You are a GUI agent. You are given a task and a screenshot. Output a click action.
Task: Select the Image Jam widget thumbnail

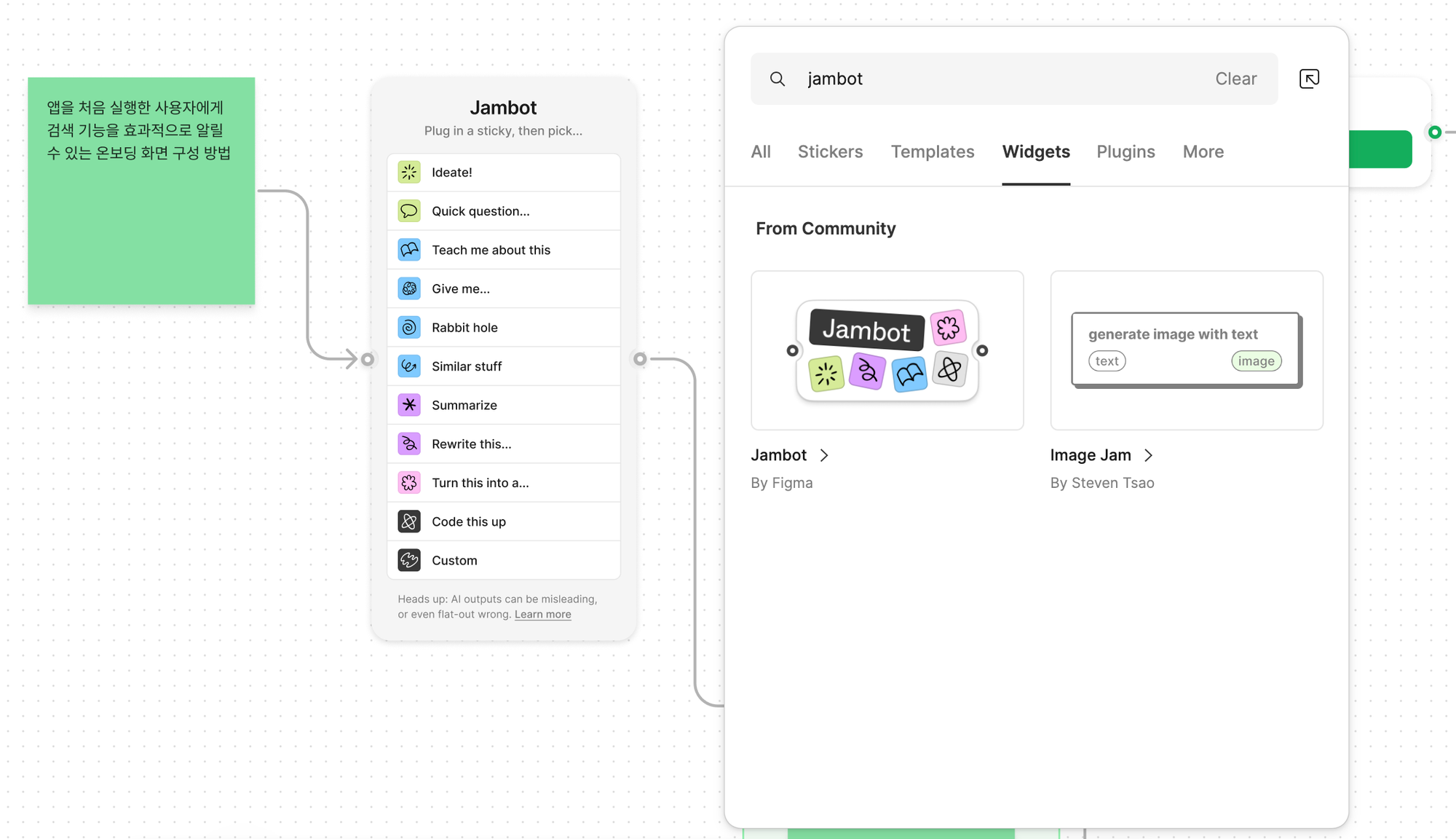point(1187,350)
